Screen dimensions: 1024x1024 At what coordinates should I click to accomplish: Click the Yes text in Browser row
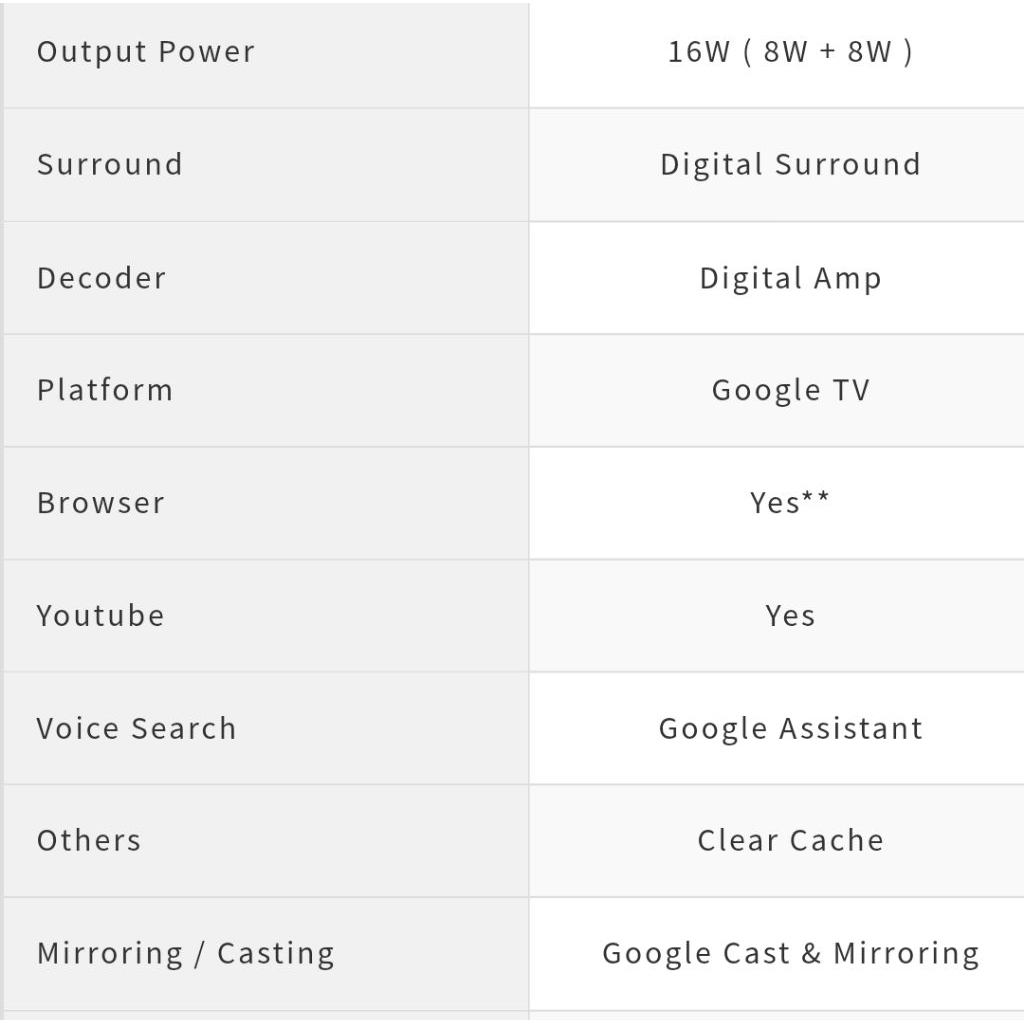tap(775, 502)
